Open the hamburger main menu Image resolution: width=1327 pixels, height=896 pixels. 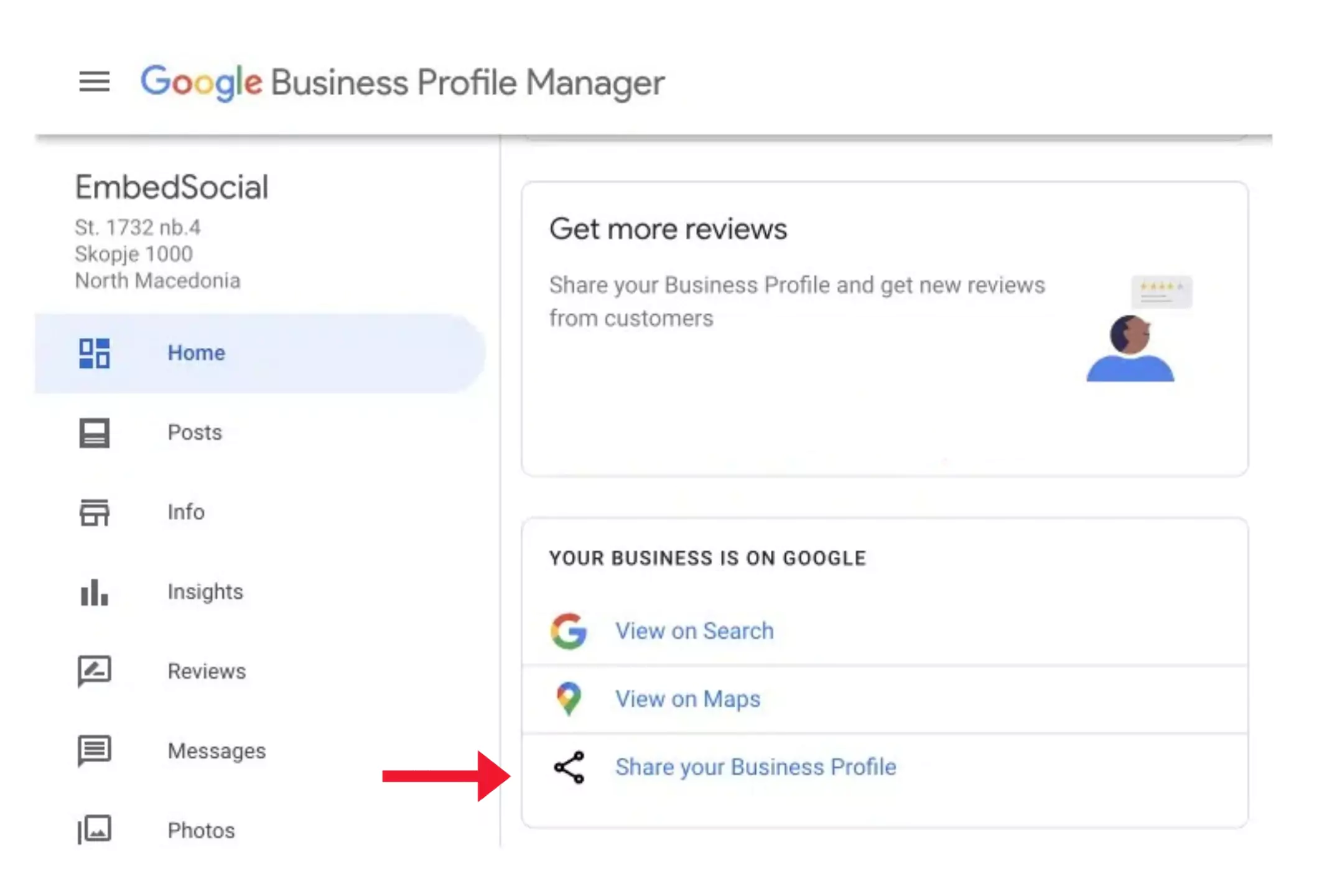(94, 82)
